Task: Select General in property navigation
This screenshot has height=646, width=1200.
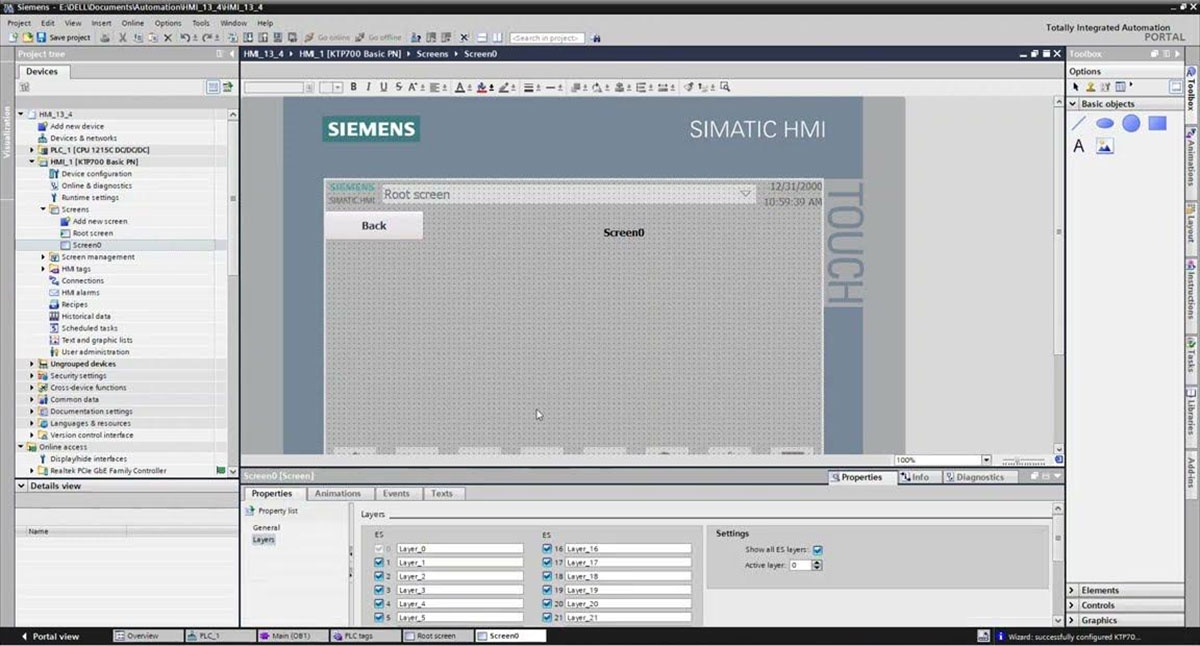Action: pos(266,527)
